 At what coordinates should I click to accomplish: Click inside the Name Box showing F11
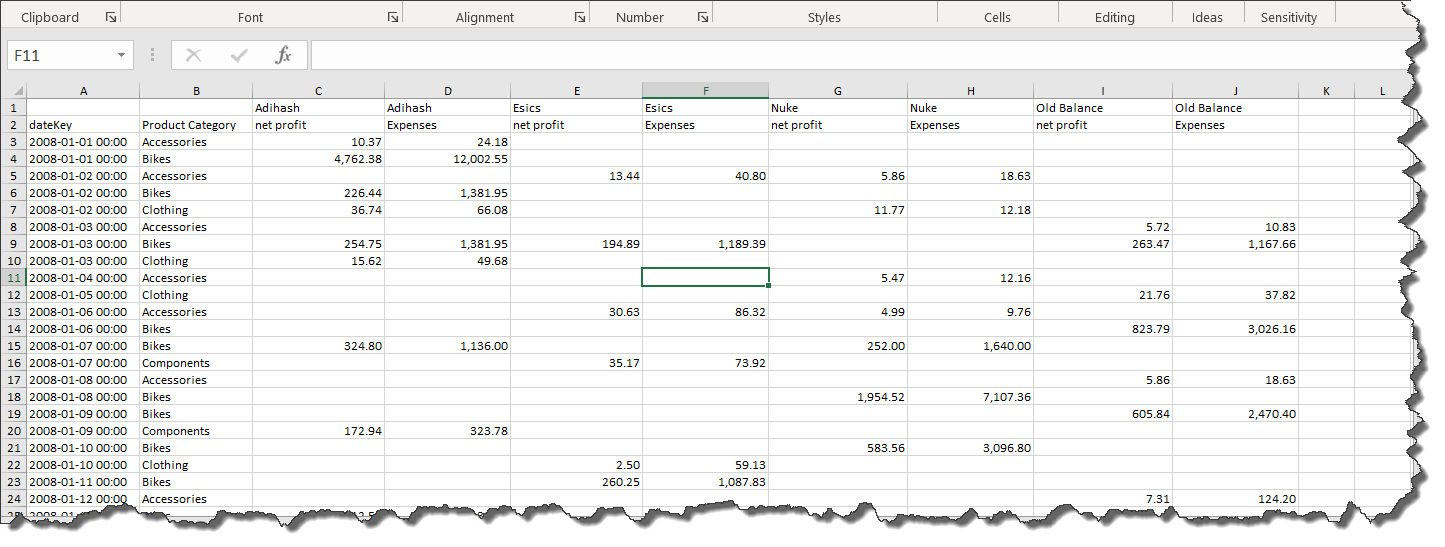(60, 56)
